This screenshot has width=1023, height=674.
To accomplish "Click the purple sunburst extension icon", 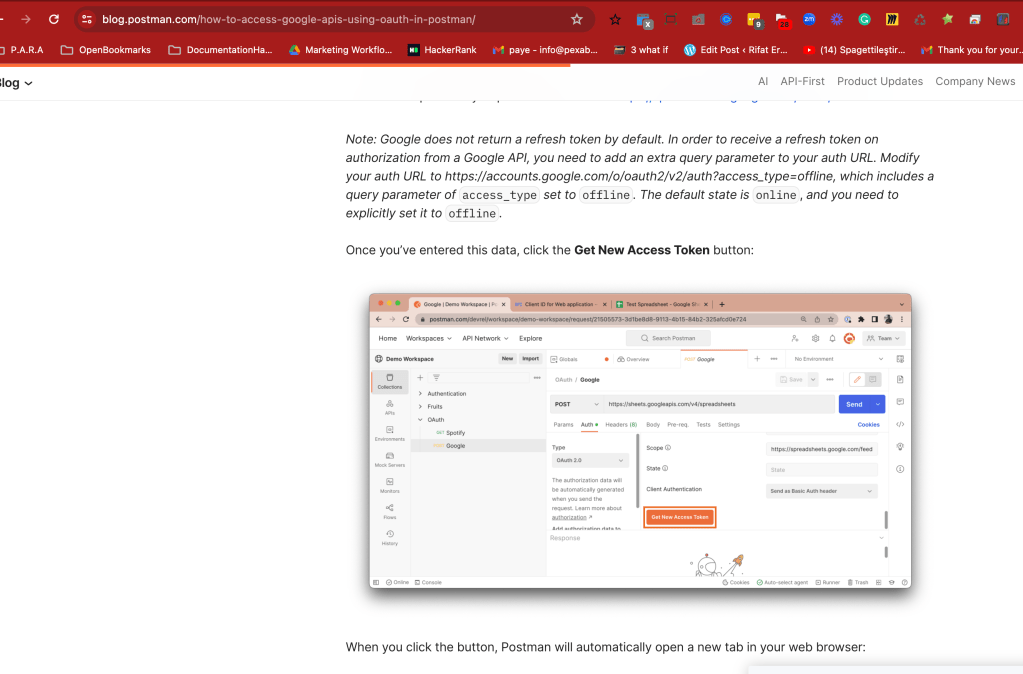I will click(x=836, y=20).
